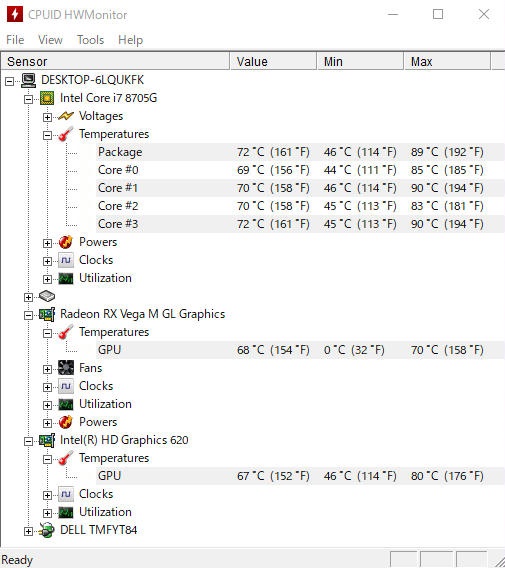Viewport: 505px width, 568px height.
Task: Click the DELL TMFYT84 battery icon
Action: point(47,531)
